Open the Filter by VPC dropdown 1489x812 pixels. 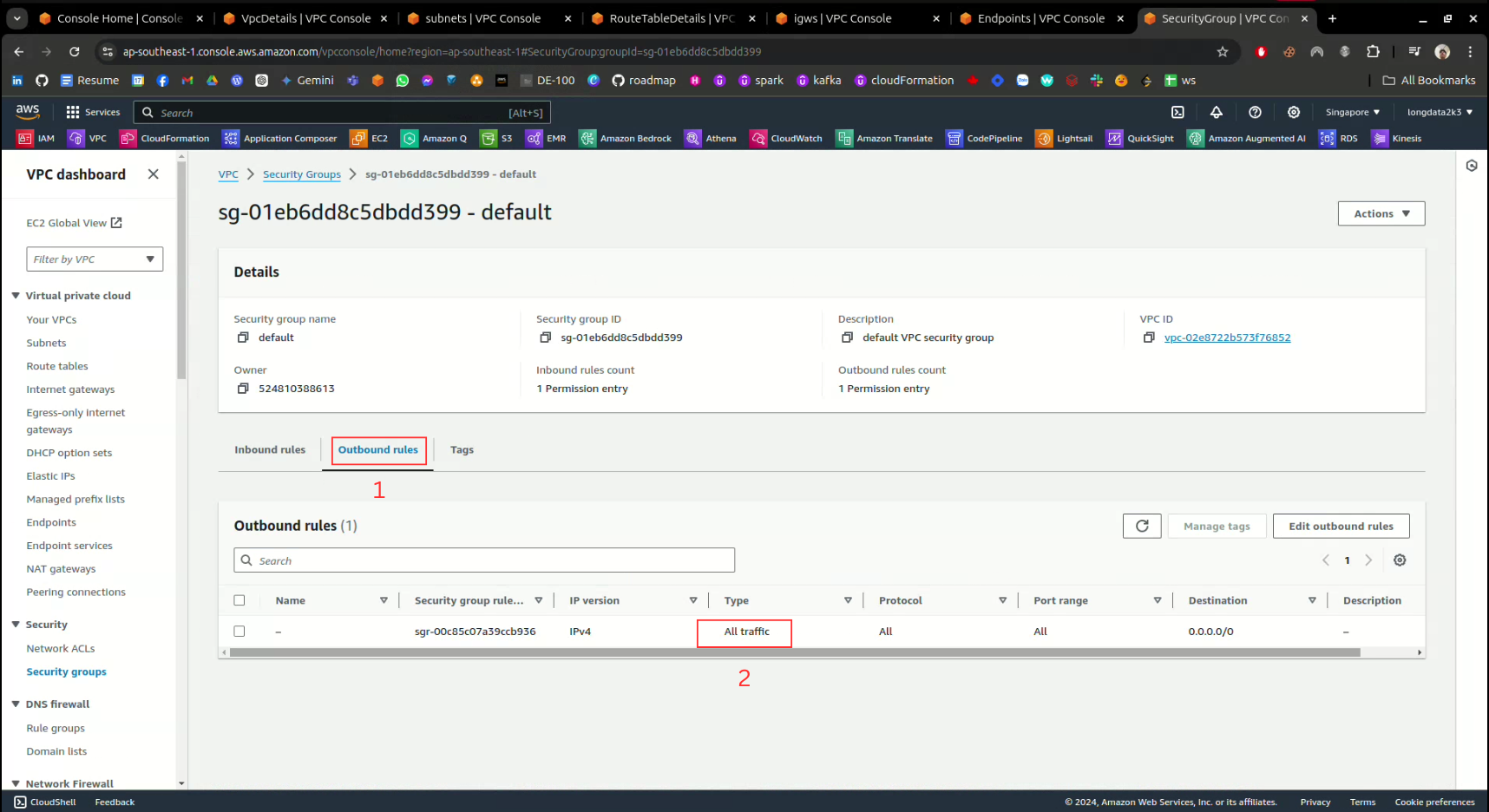(95, 259)
